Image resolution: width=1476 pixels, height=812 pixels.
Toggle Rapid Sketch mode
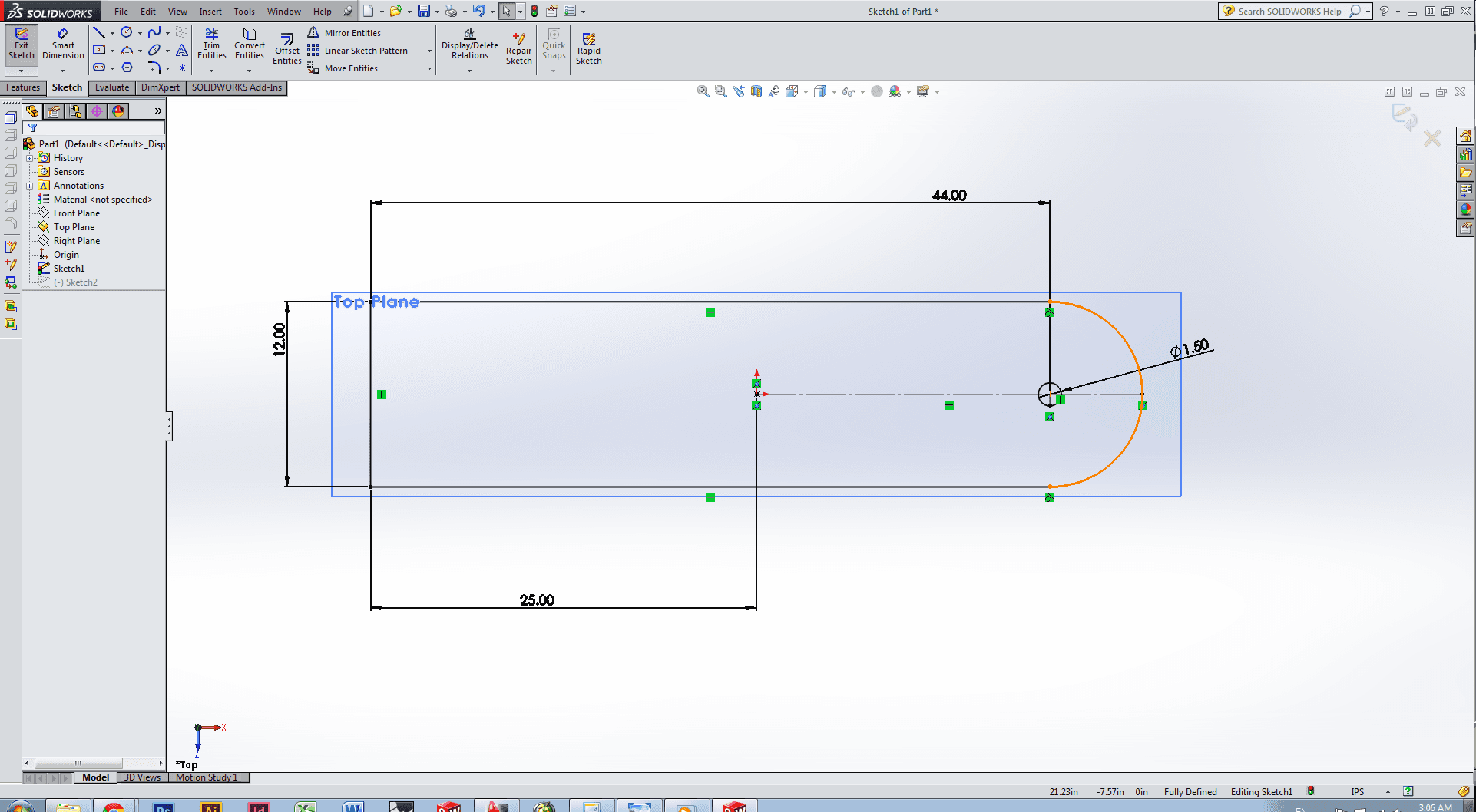coord(589,48)
